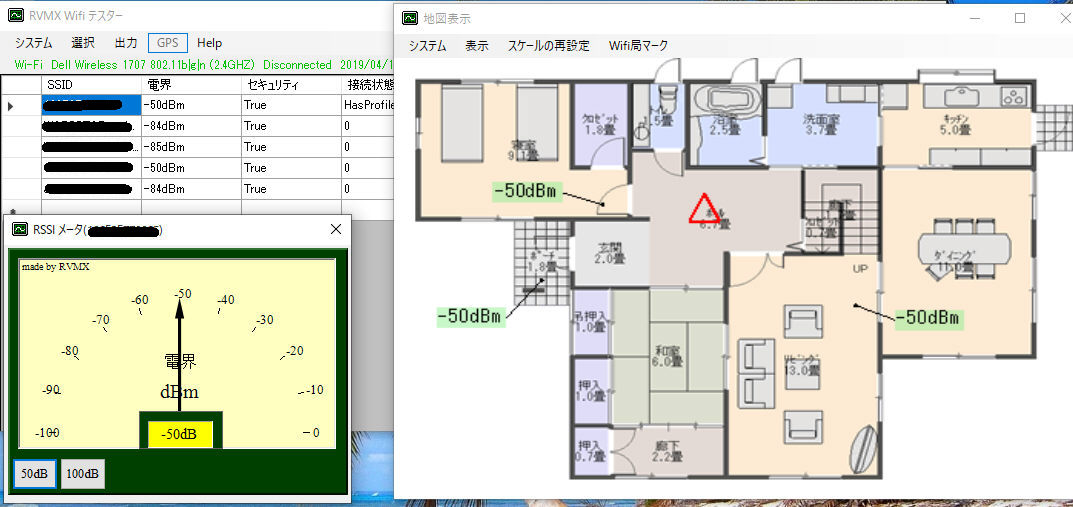Open the 出力 menu in Wifi tester

click(126, 43)
